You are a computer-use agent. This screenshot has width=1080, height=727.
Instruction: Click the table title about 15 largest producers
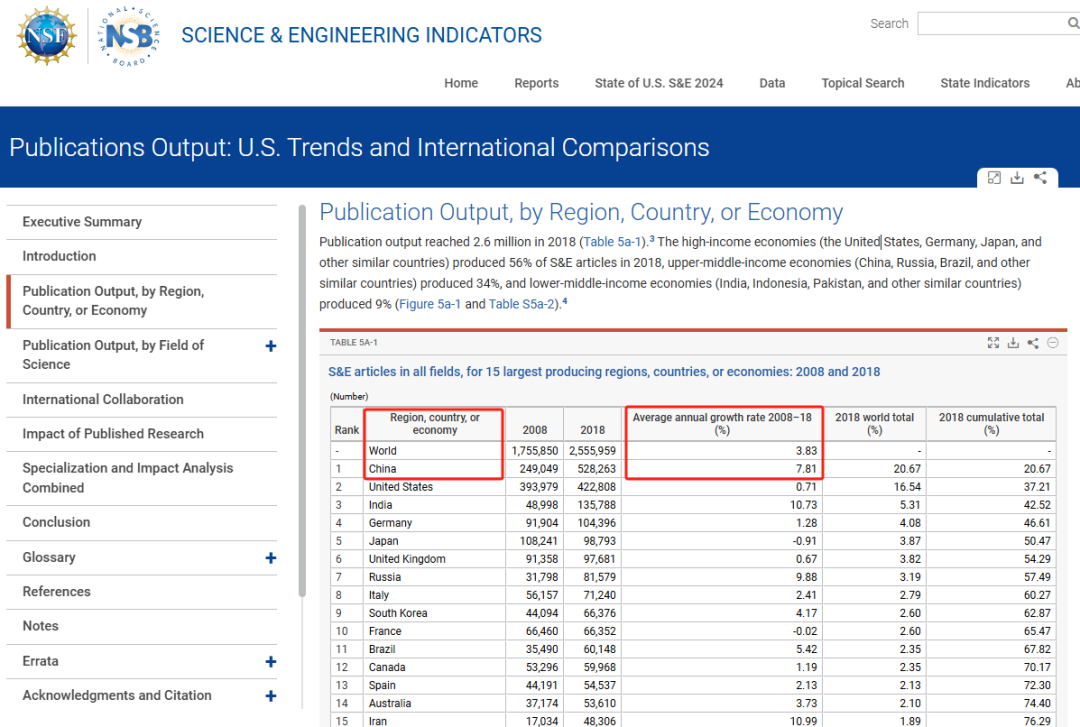[x=603, y=372]
